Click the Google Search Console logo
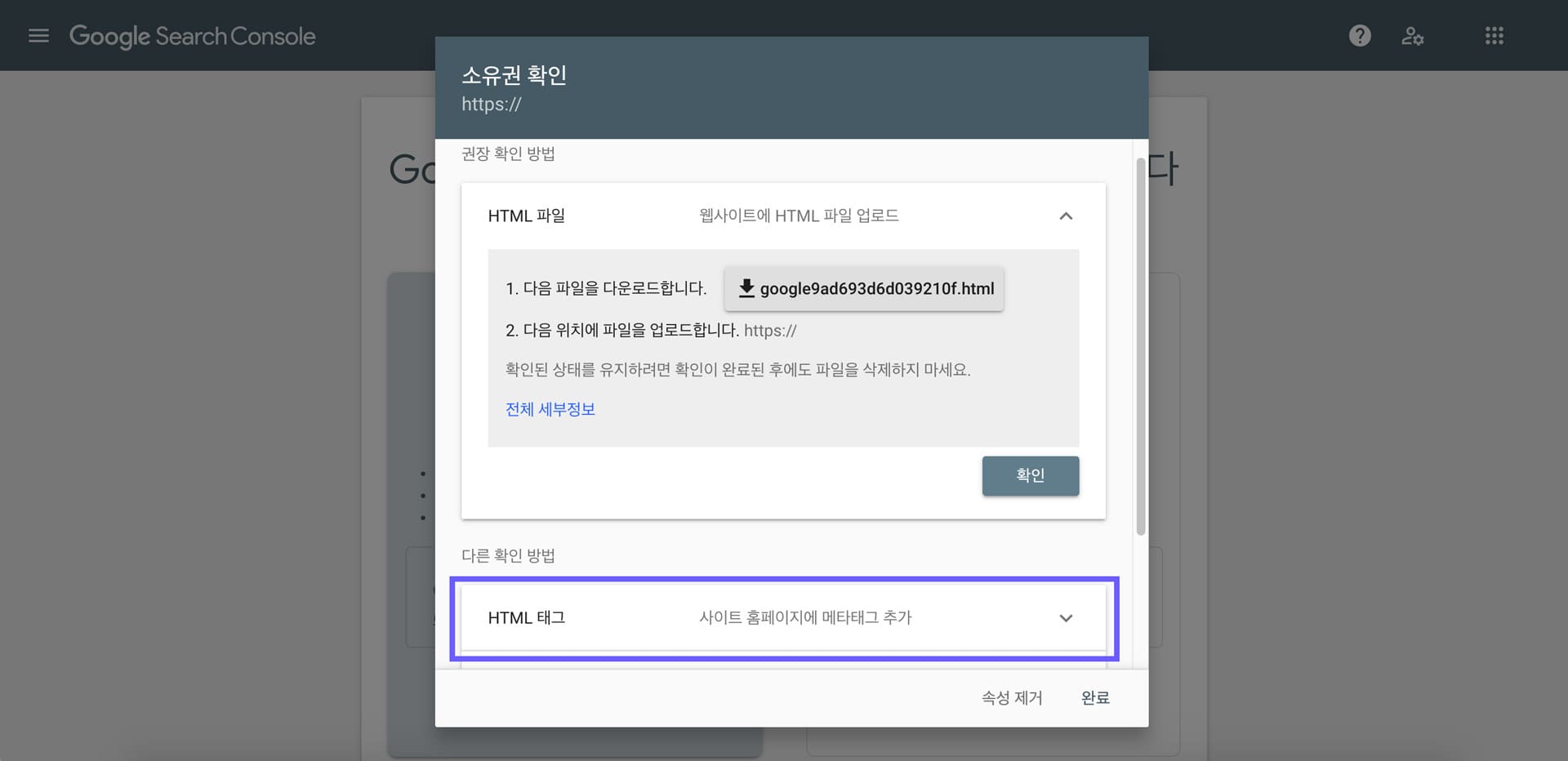Screen dimensions: 1568x761 192,36
